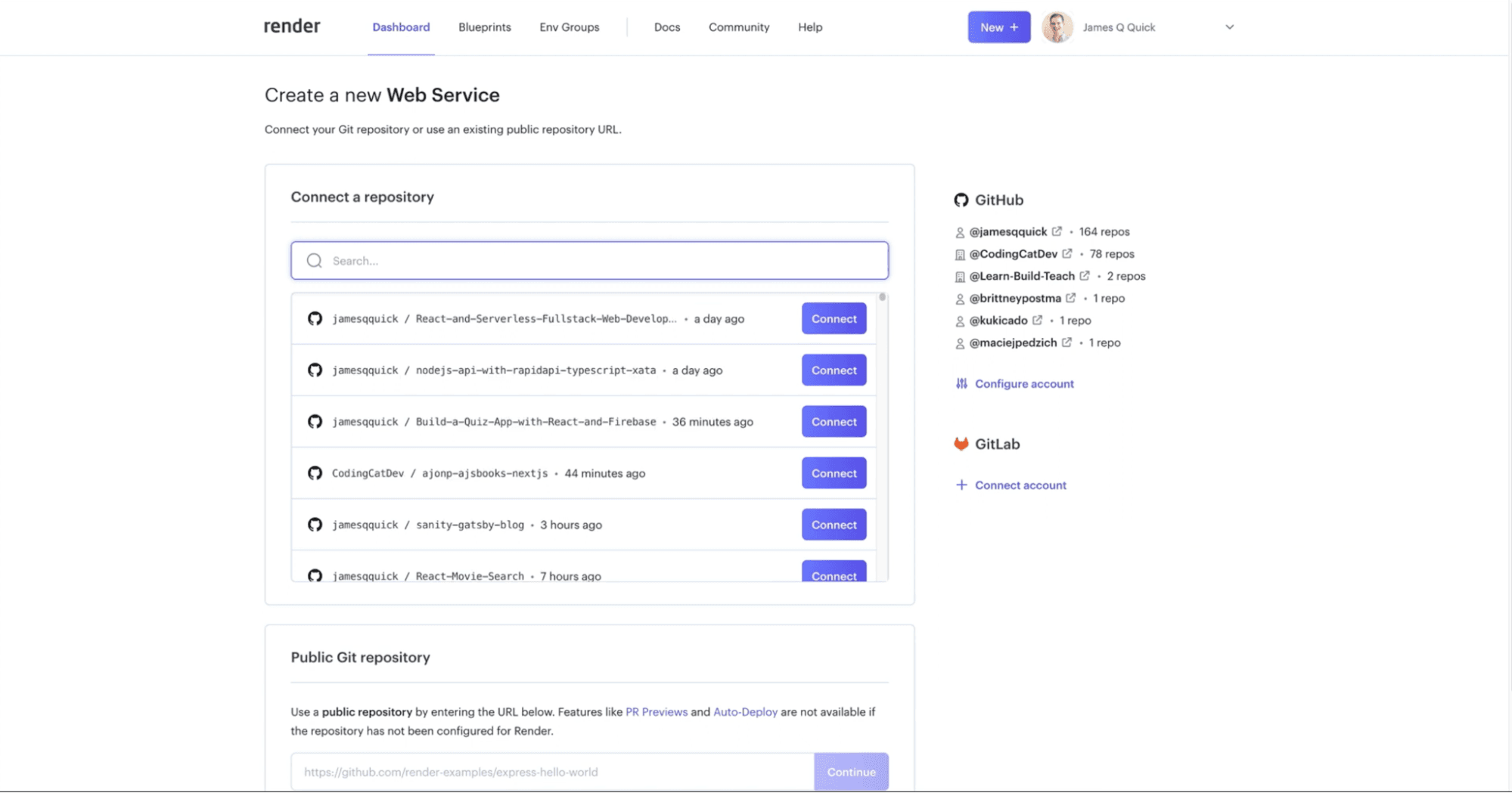Open @maciejpedzich account link
Screen dimensions: 1512x793
(x=1014, y=342)
